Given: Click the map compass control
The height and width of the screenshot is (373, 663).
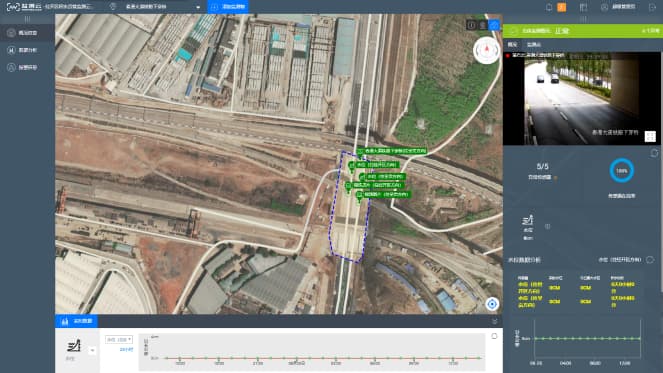Looking at the screenshot, I should tap(486, 50).
